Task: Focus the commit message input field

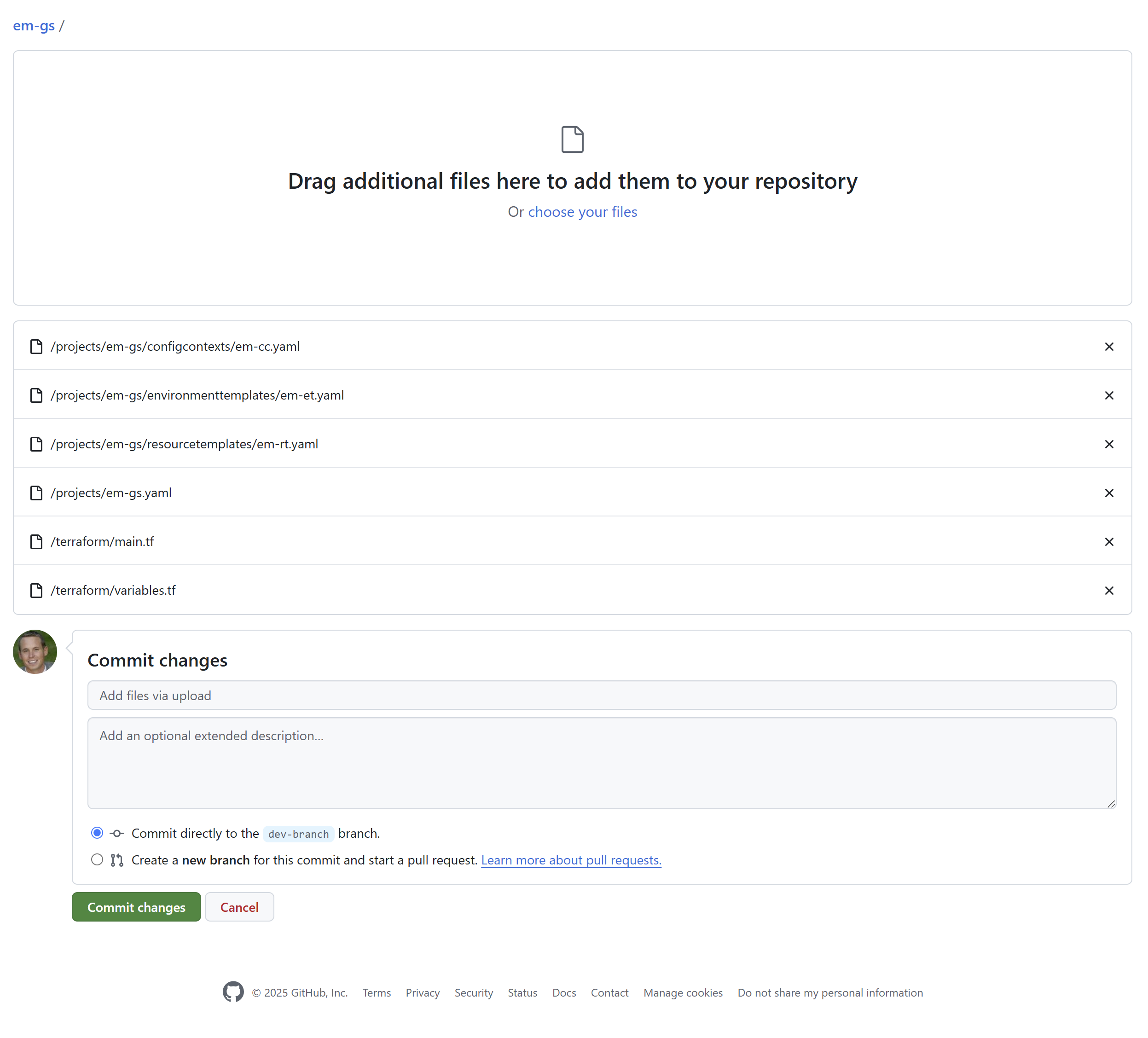Action: (x=601, y=695)
